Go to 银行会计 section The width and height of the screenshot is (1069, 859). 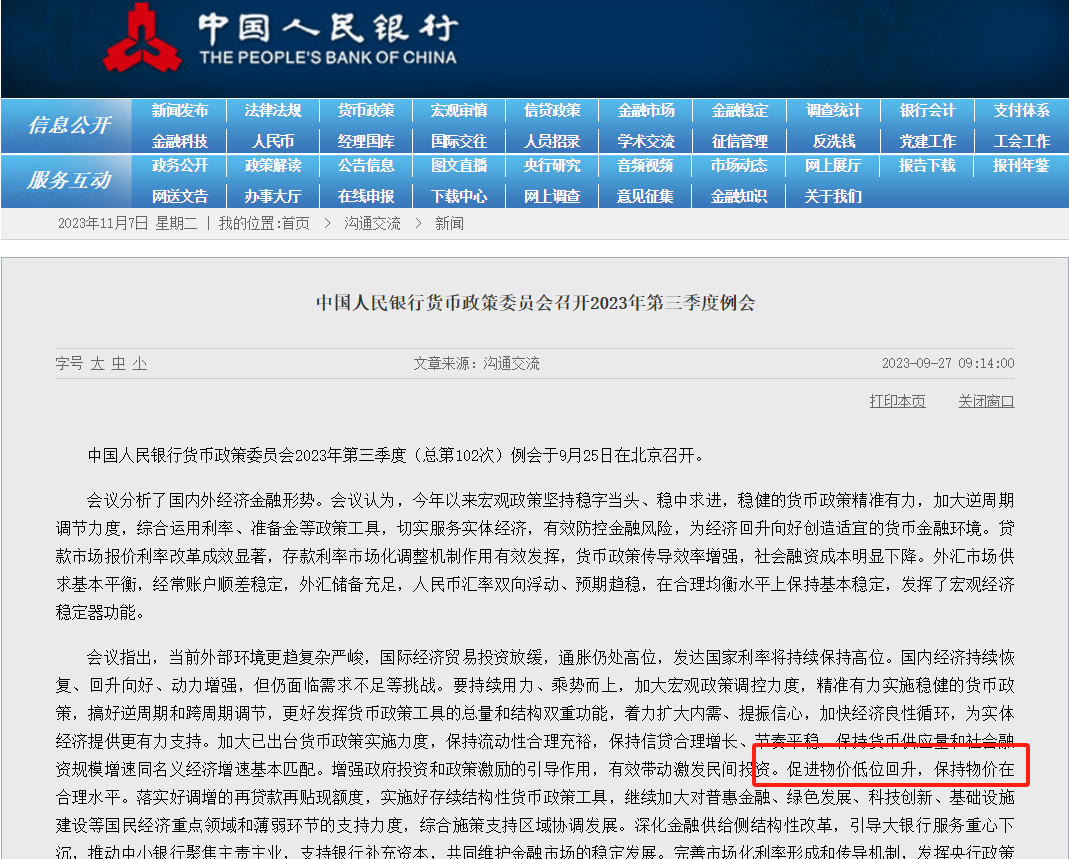(x=927, y=110)
